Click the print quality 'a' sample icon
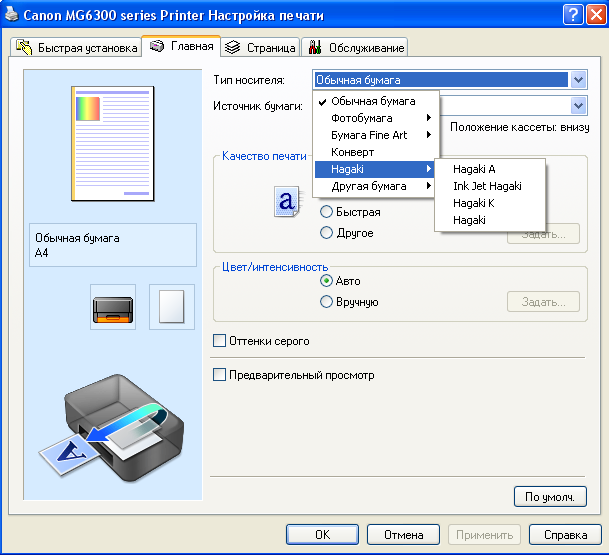 (x=287, y=201)
